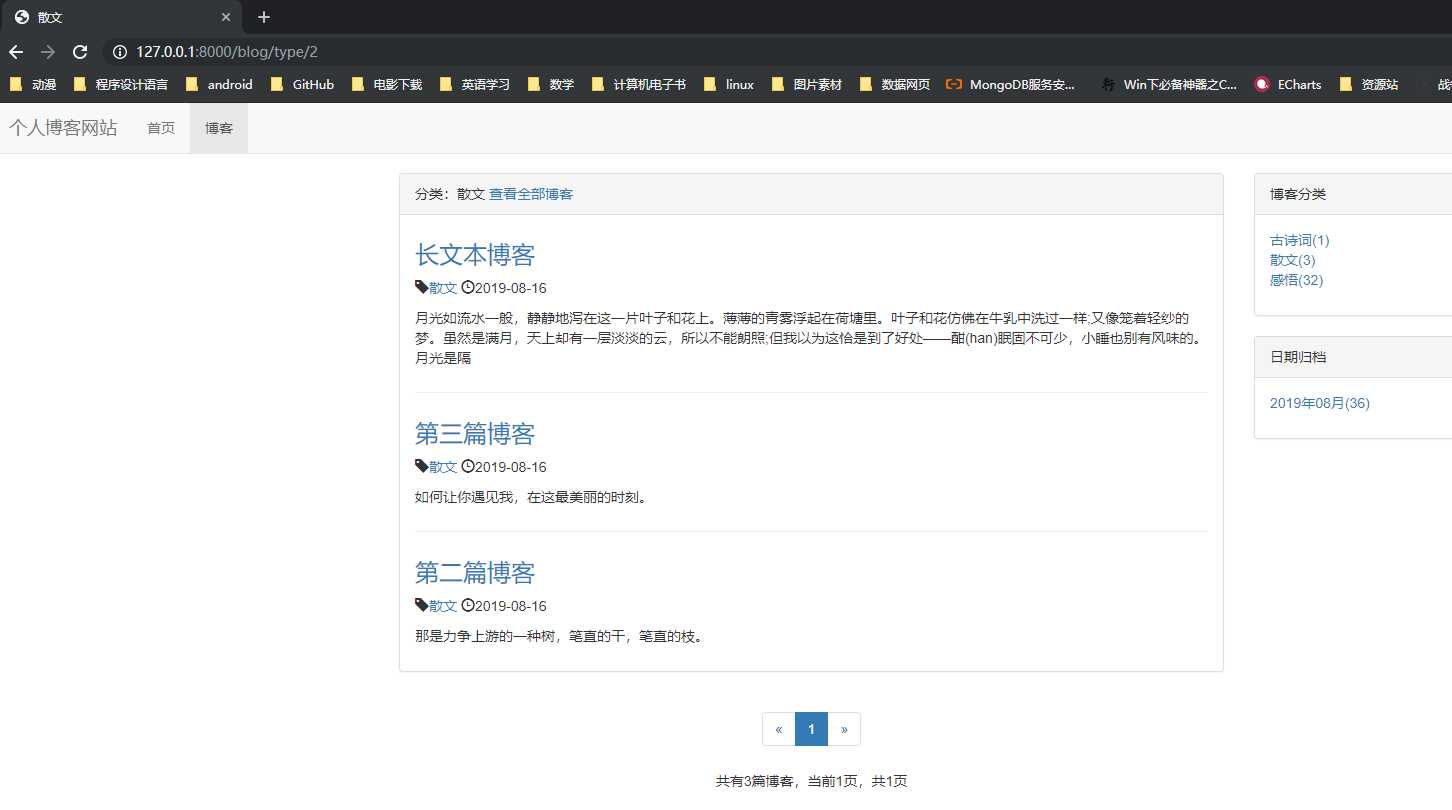The width and height of the screenshot is (1452, 810).
Task: Close the 散文 browser tab
Action: point(226,17)
